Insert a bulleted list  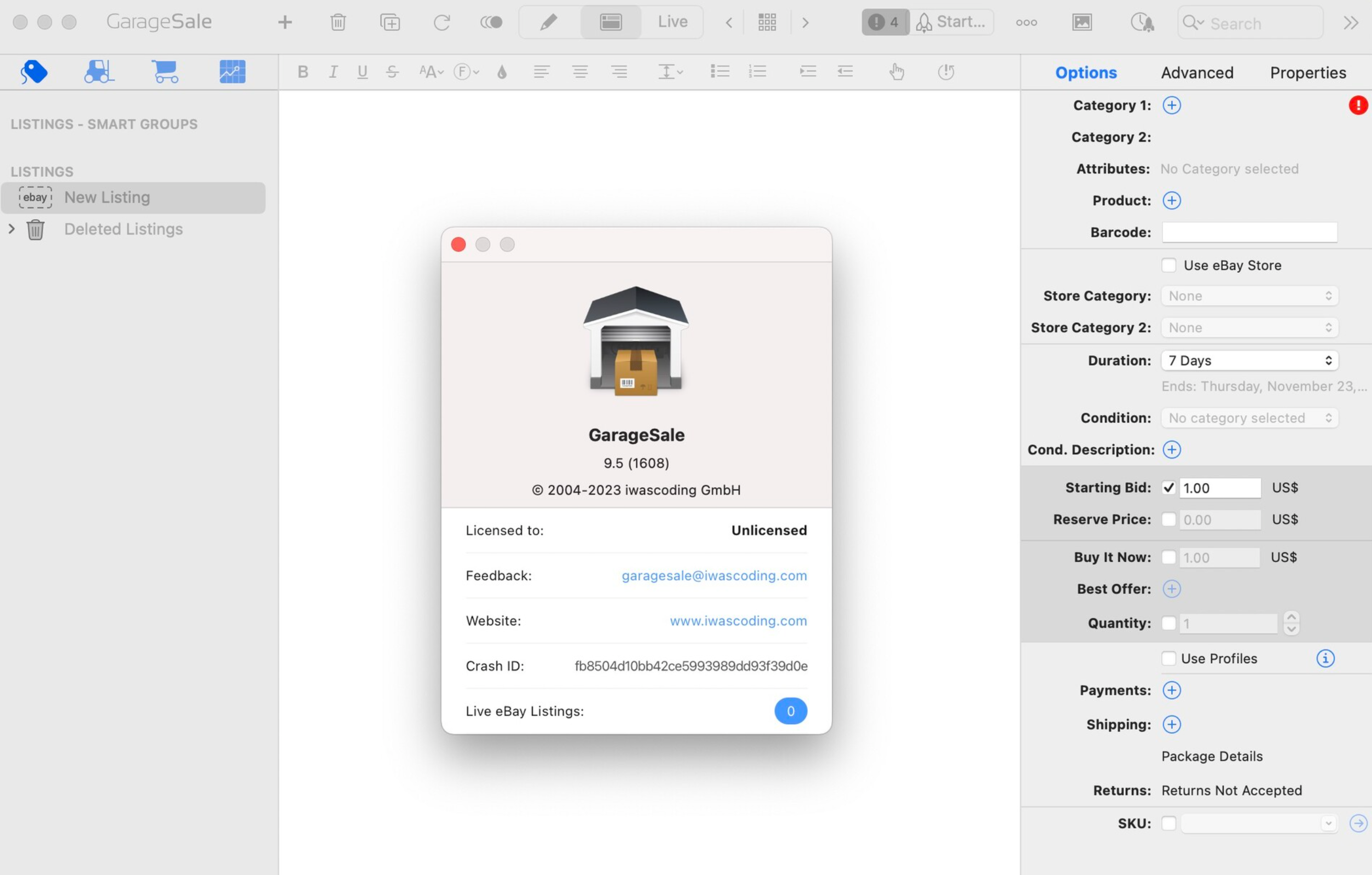[720, 71]
